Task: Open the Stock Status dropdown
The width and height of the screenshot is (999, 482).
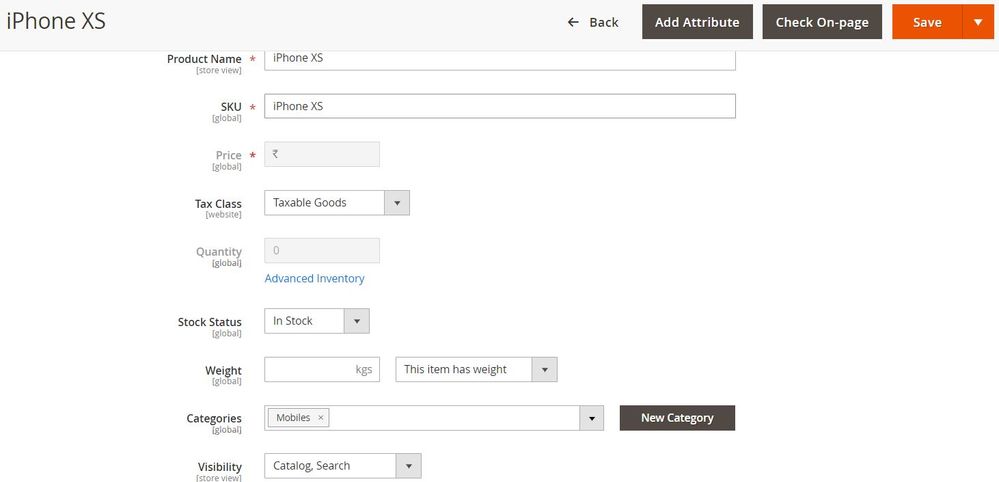Action: point(357,321)
